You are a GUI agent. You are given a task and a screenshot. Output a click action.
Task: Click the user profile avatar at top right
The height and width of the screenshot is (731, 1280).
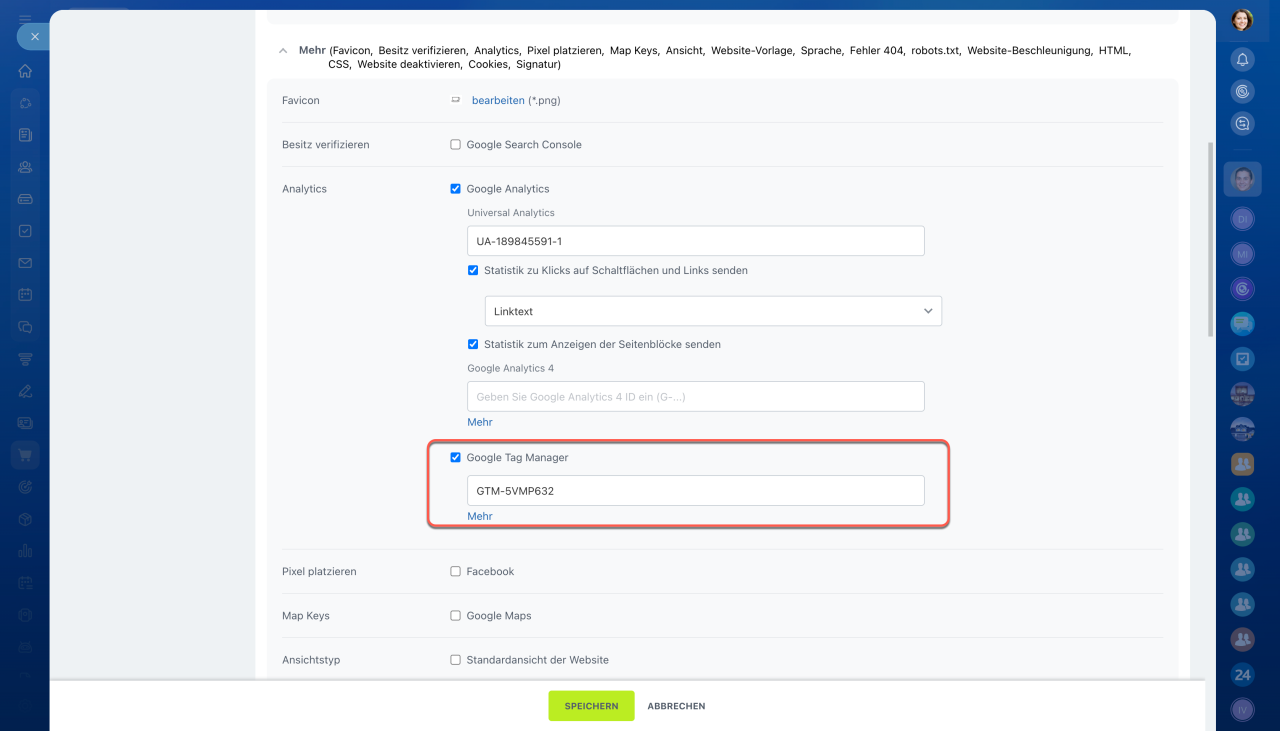click(1242, 20)
